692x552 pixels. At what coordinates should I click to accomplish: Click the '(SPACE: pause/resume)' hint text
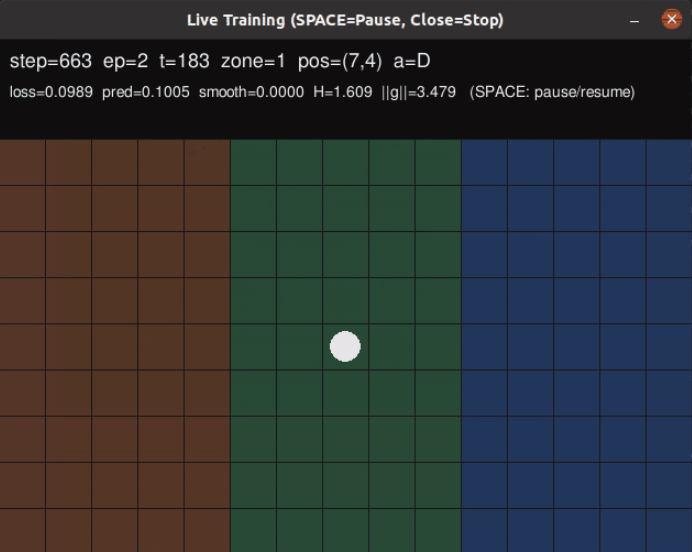(x=552, y=92)
